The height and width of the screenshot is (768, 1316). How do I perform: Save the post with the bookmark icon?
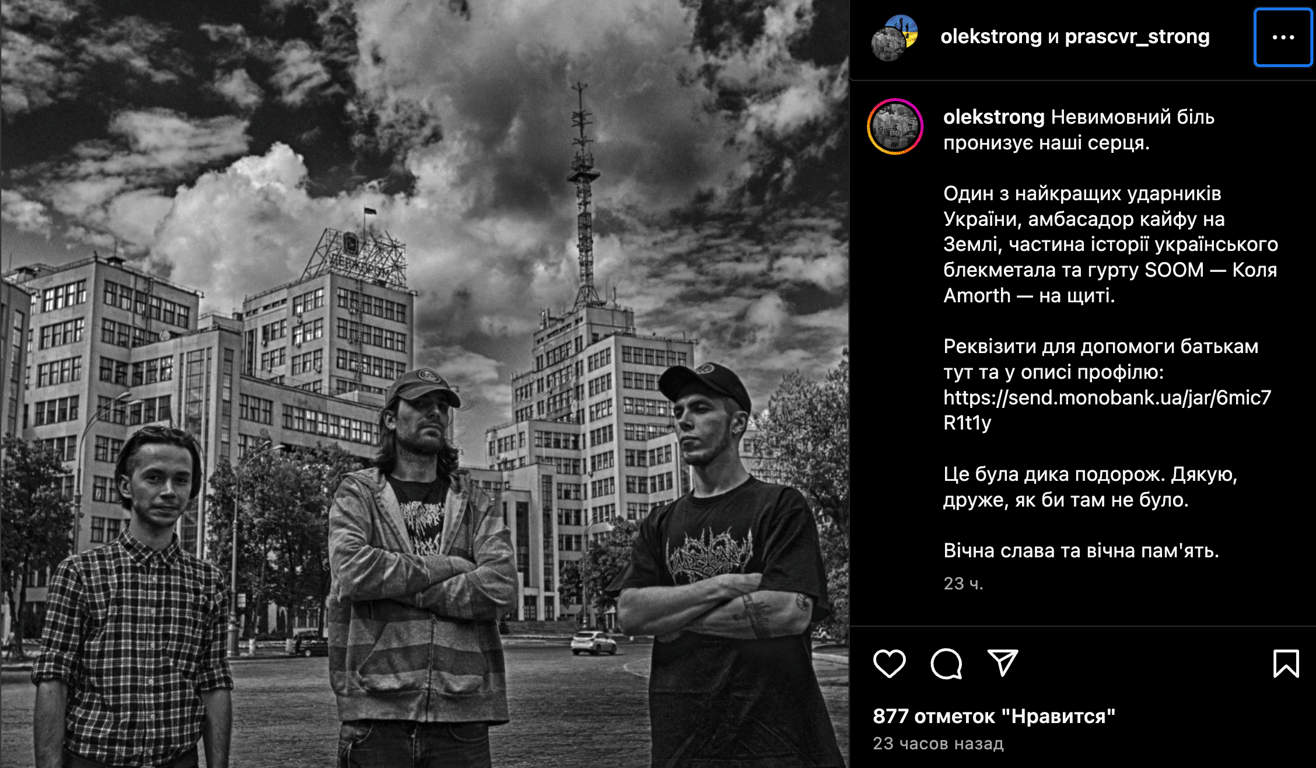tap(1285, 663)
